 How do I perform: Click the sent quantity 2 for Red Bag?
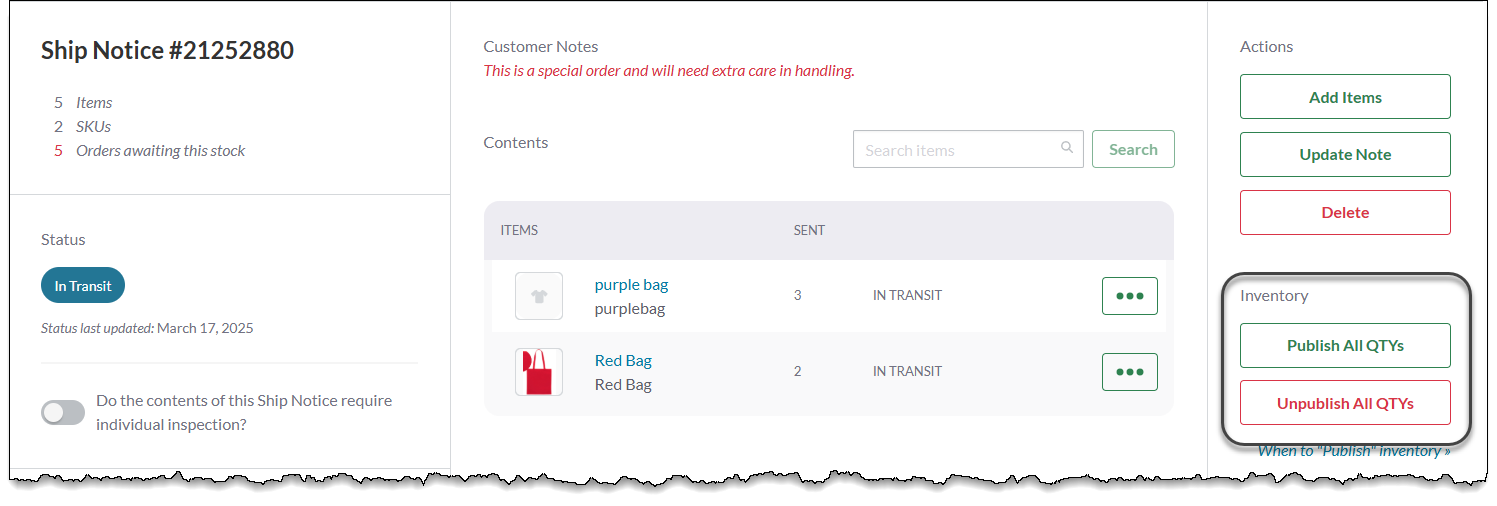pyautogui.click(x=797, y=372)
